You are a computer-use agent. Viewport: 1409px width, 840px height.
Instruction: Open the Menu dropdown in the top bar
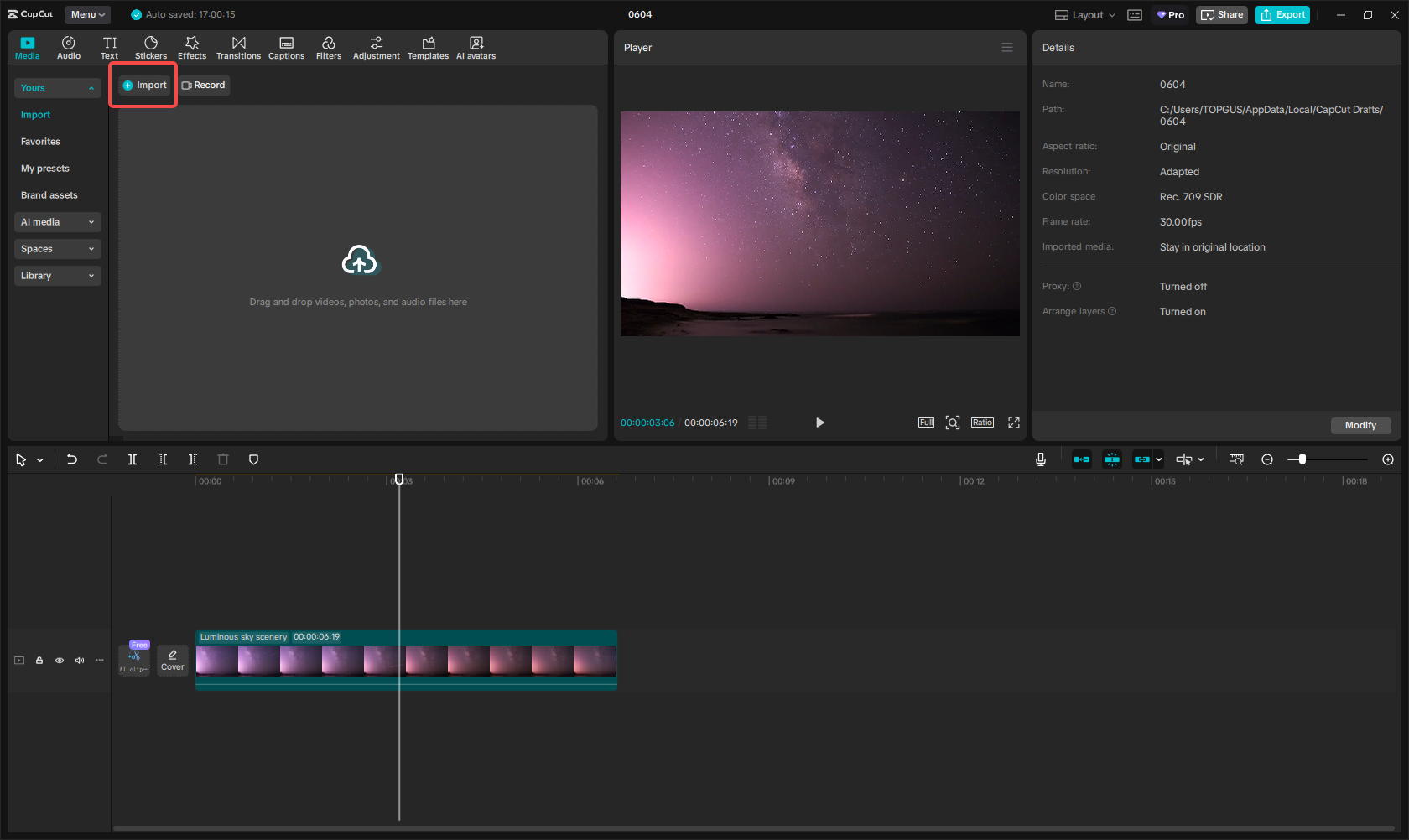87,14
